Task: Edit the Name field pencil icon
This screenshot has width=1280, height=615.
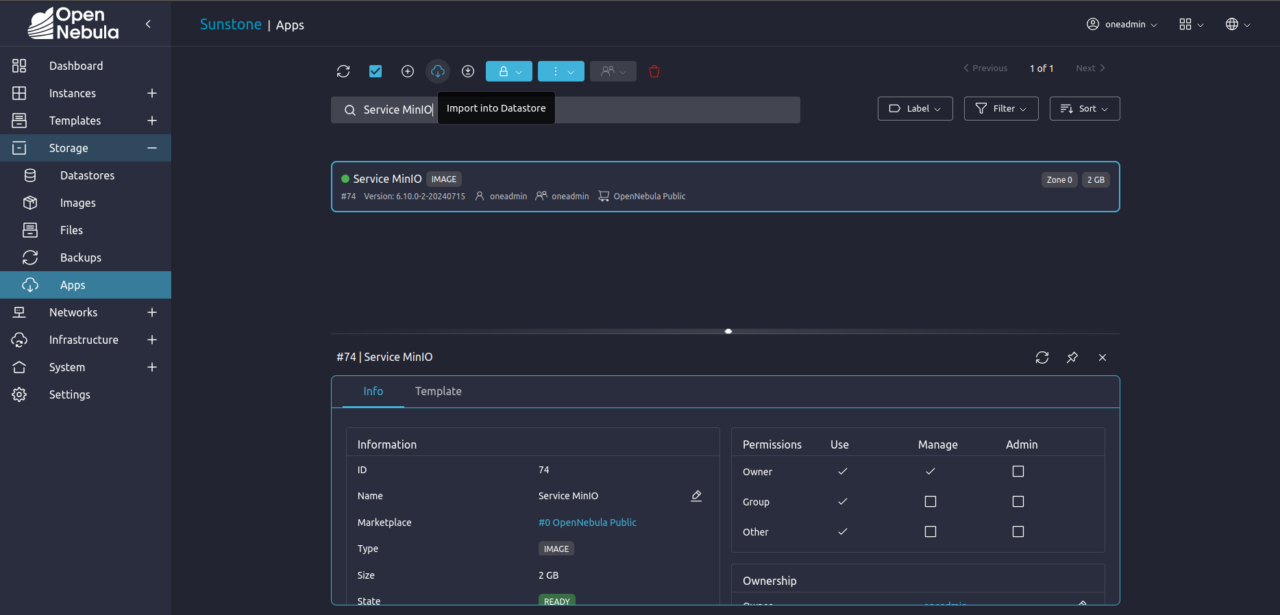Action: pyautogui.click(x=696, y=495)
